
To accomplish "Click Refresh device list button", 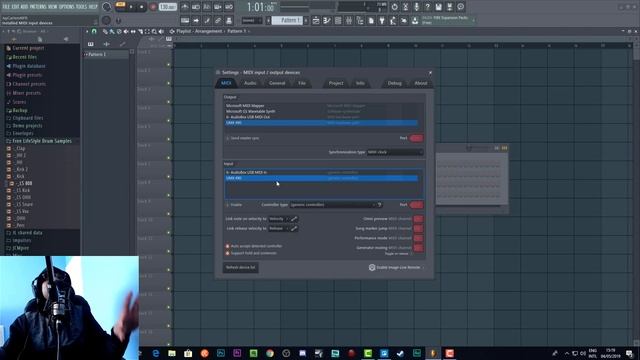I will point(240,268).
